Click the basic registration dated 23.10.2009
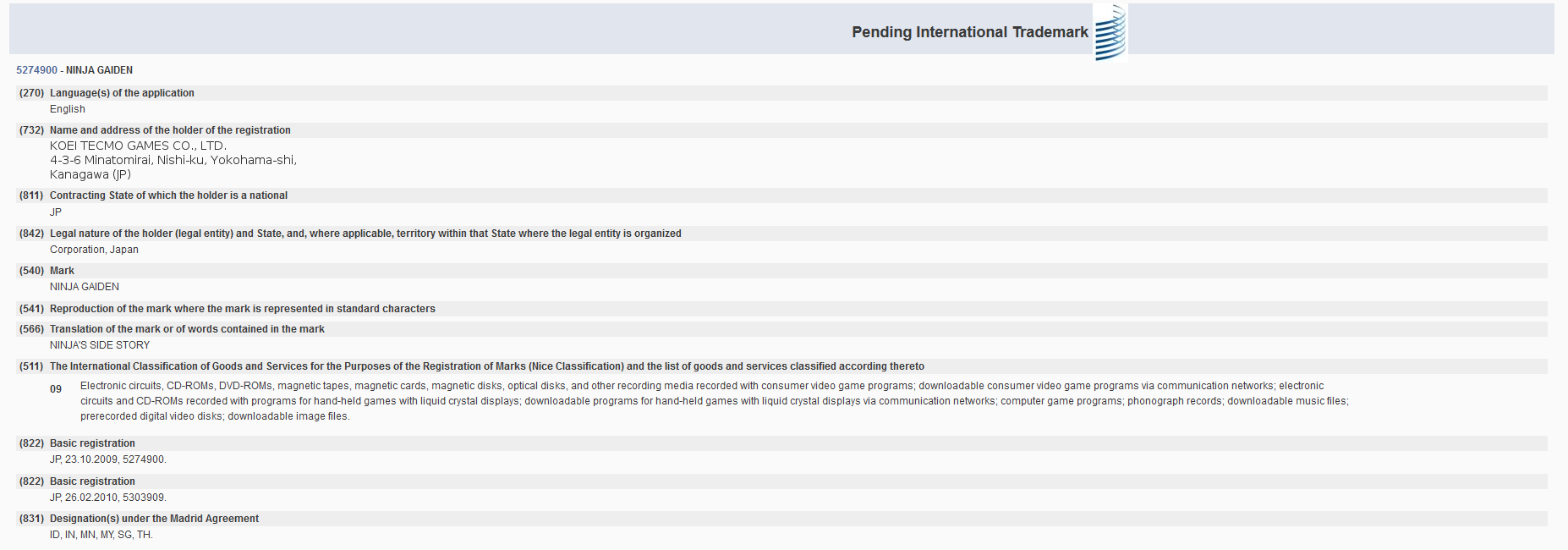This screenshot has height=550, width=1568. (x=107, y=459)
